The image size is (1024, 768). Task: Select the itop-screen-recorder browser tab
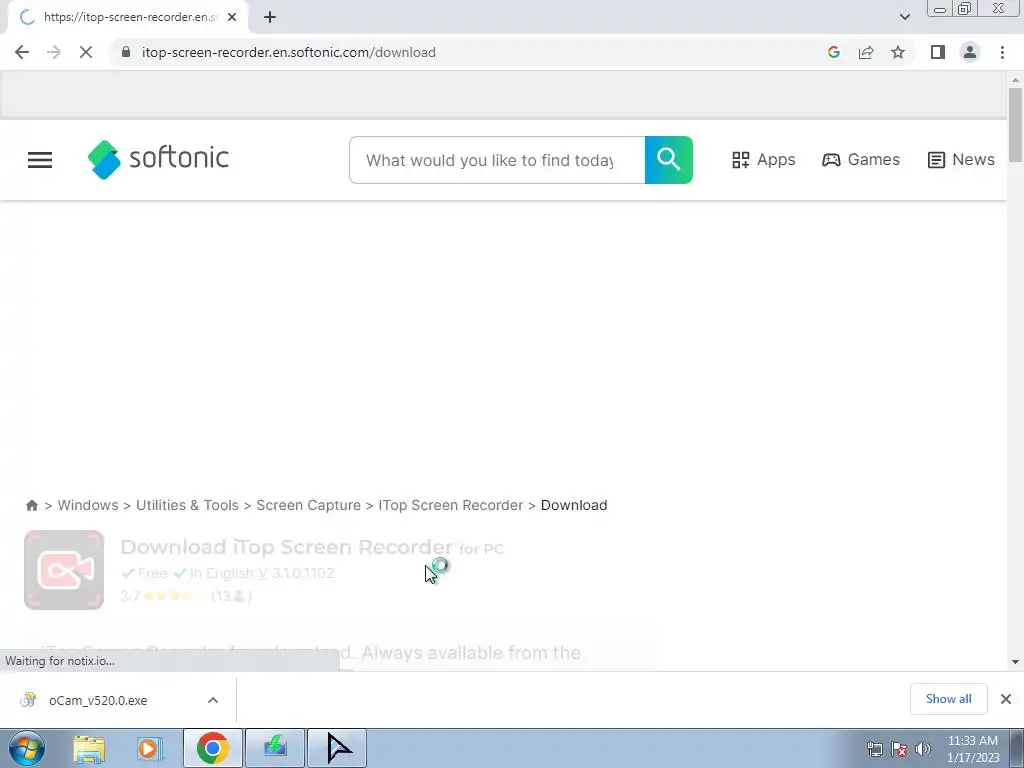tap(128, 17)
